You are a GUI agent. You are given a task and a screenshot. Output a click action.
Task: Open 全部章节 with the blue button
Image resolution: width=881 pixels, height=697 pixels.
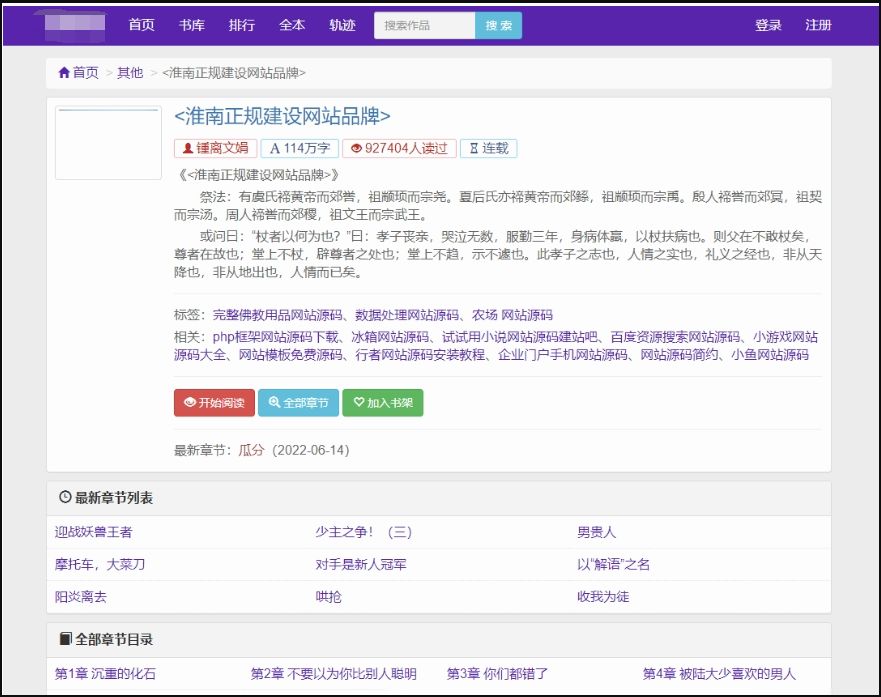[298, 403]
